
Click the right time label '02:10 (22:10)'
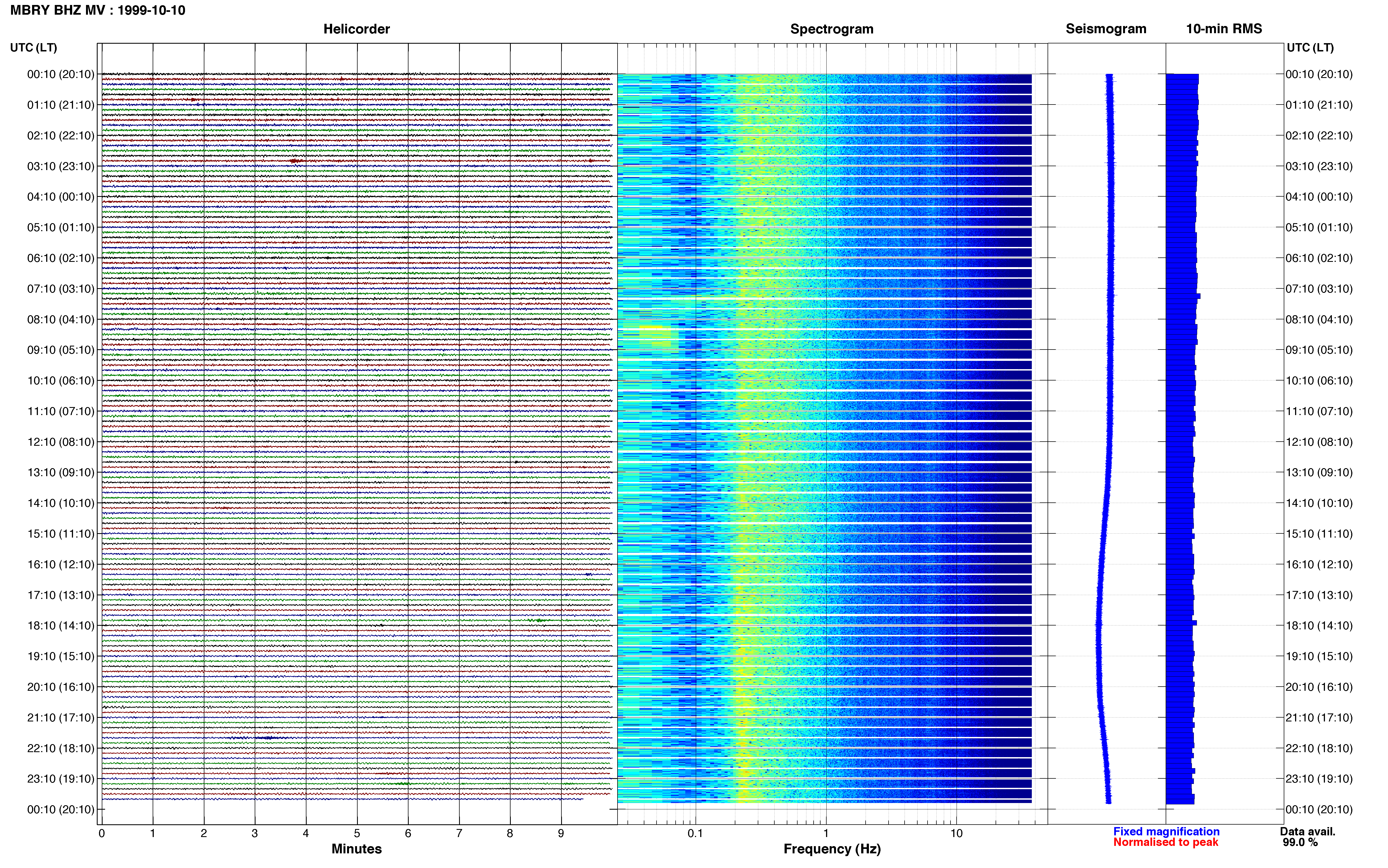1319,135
